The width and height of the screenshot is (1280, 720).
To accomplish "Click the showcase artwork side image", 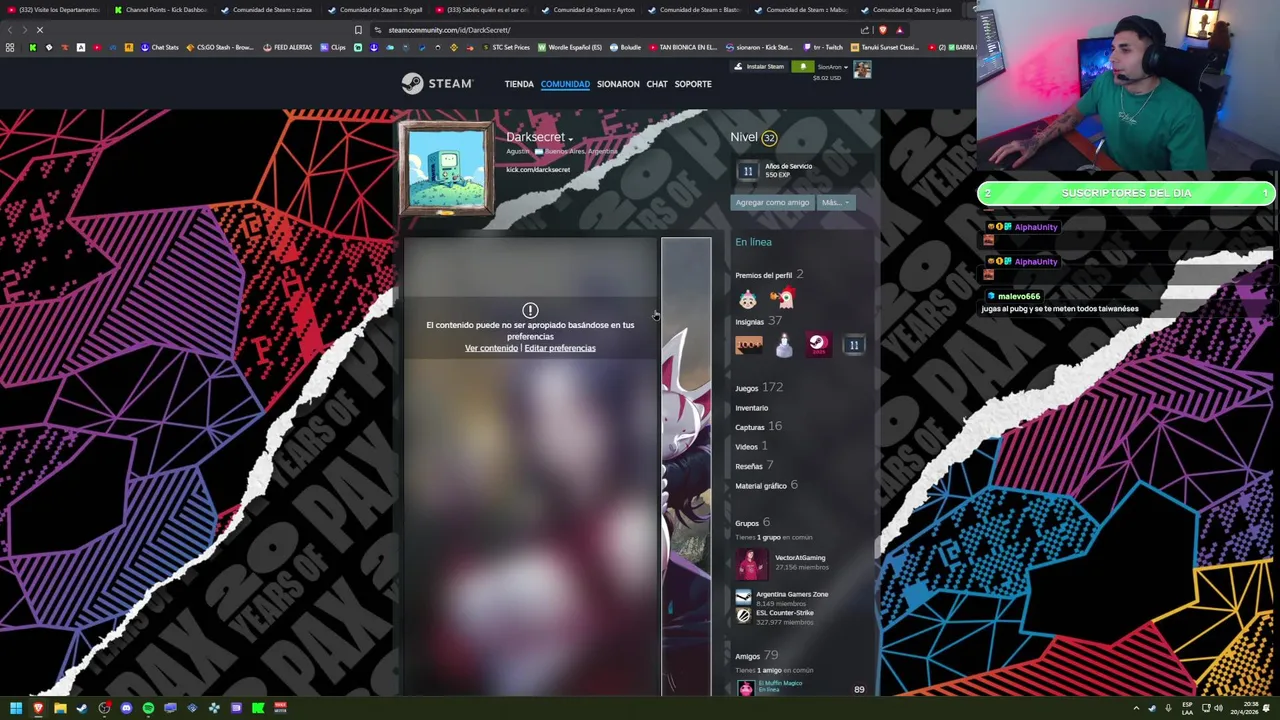I will point(686,466).
